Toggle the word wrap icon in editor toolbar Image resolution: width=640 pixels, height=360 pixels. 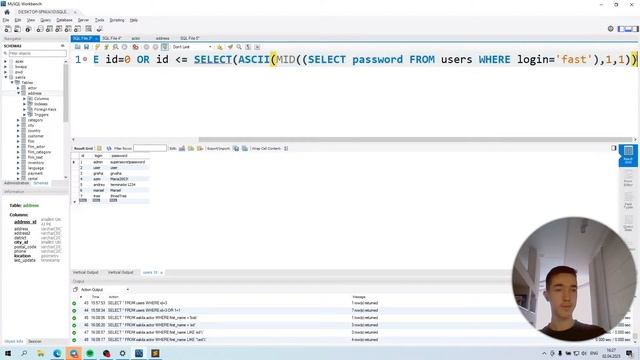pos(257,47)
